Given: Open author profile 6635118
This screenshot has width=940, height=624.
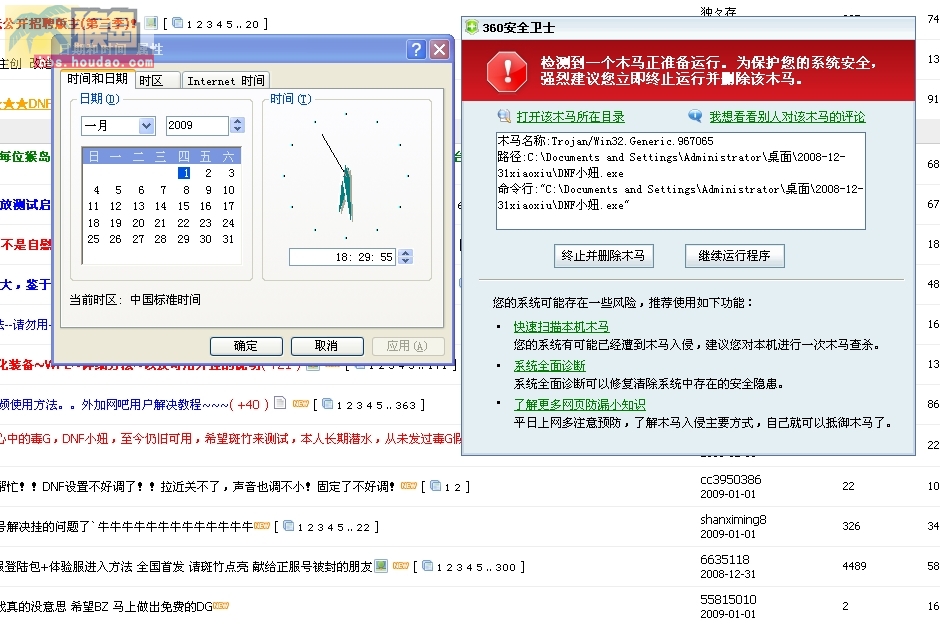Looking at the screenshot, I should (725, 559).
